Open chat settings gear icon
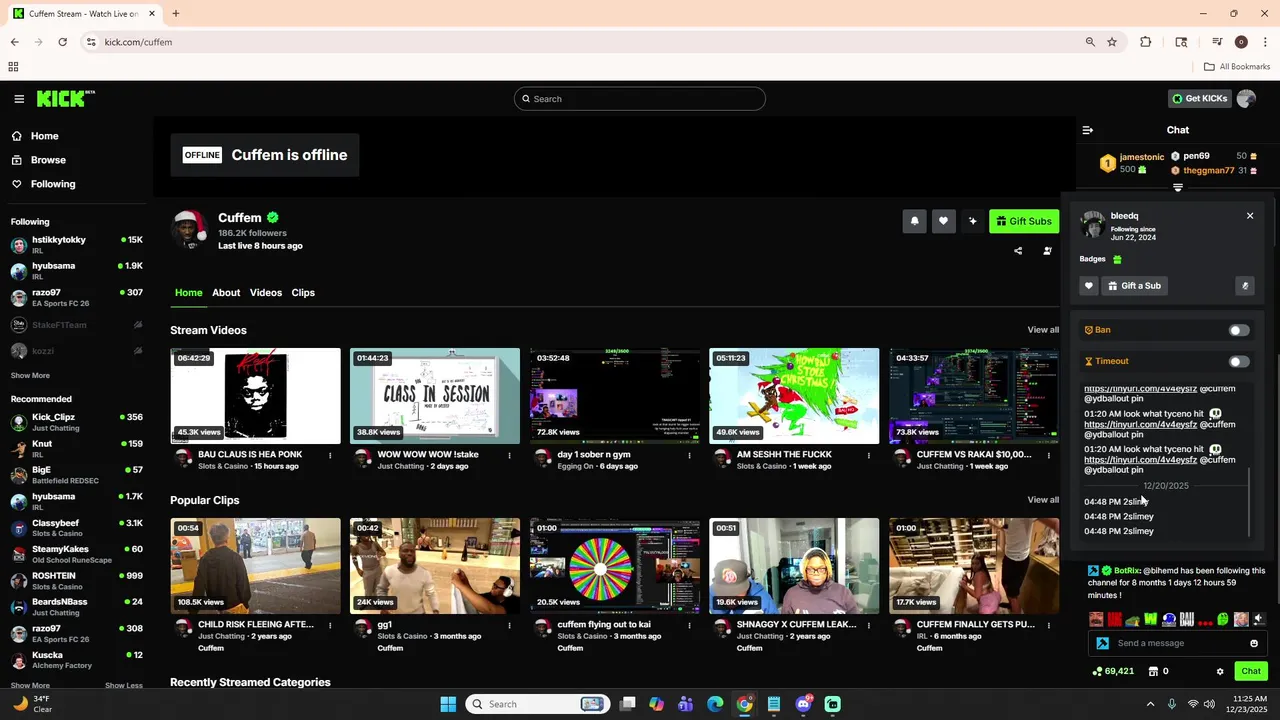The height and width of the screenshot is (720, 1280). coord(1220,671)
